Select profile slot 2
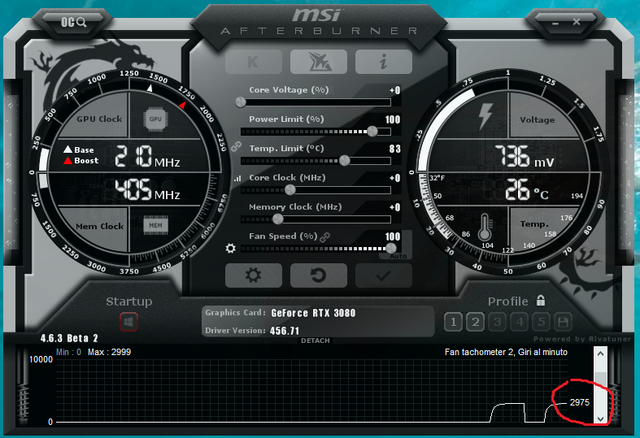640x438 pixels. pos(475,322)
